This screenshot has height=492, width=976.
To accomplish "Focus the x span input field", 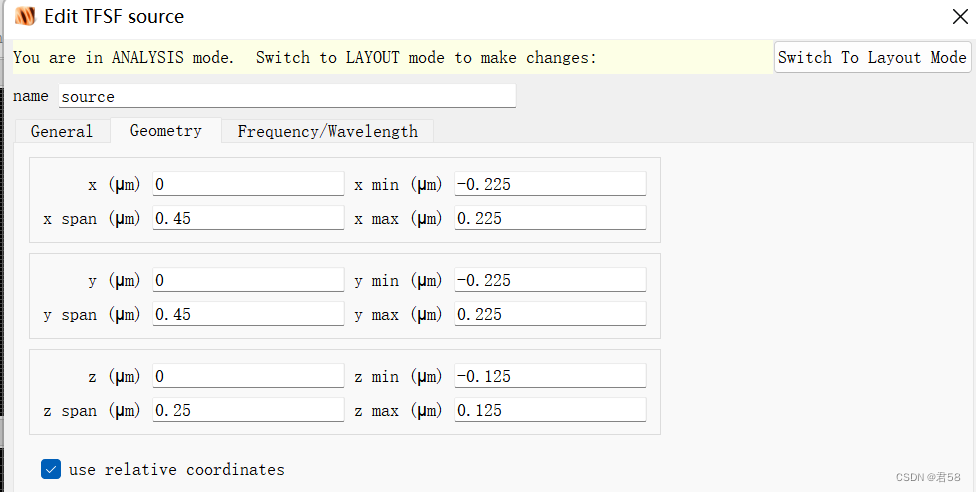I will click(x=248, y=218).
